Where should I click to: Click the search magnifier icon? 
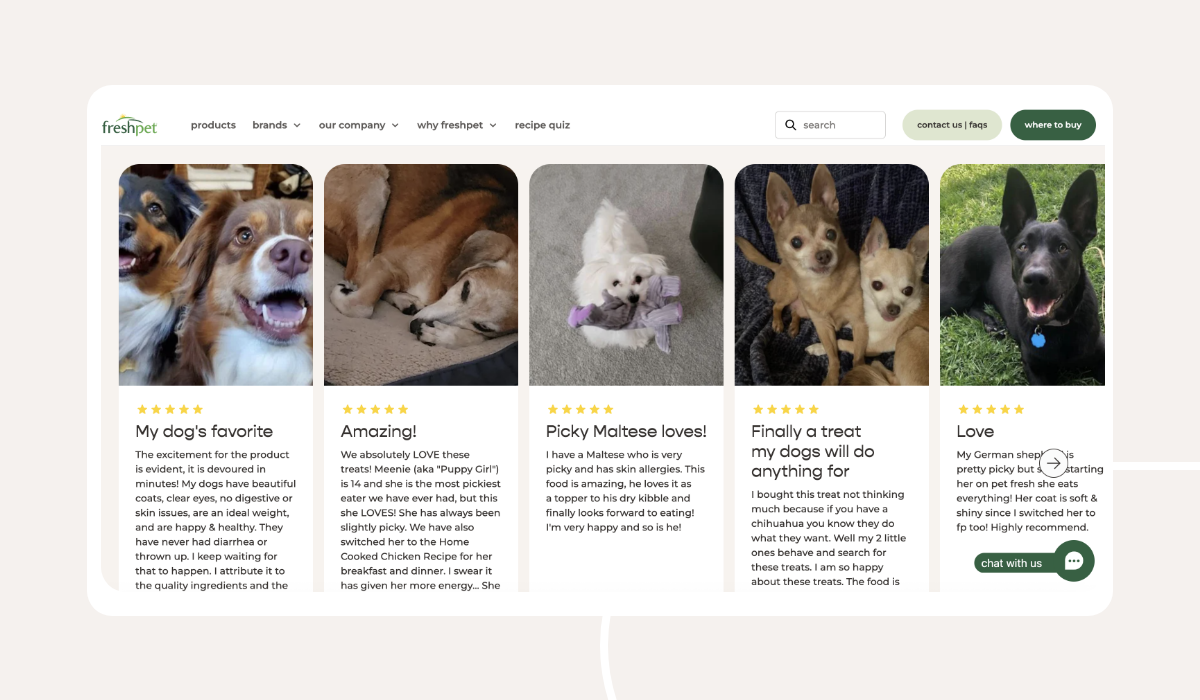point(790,125)
